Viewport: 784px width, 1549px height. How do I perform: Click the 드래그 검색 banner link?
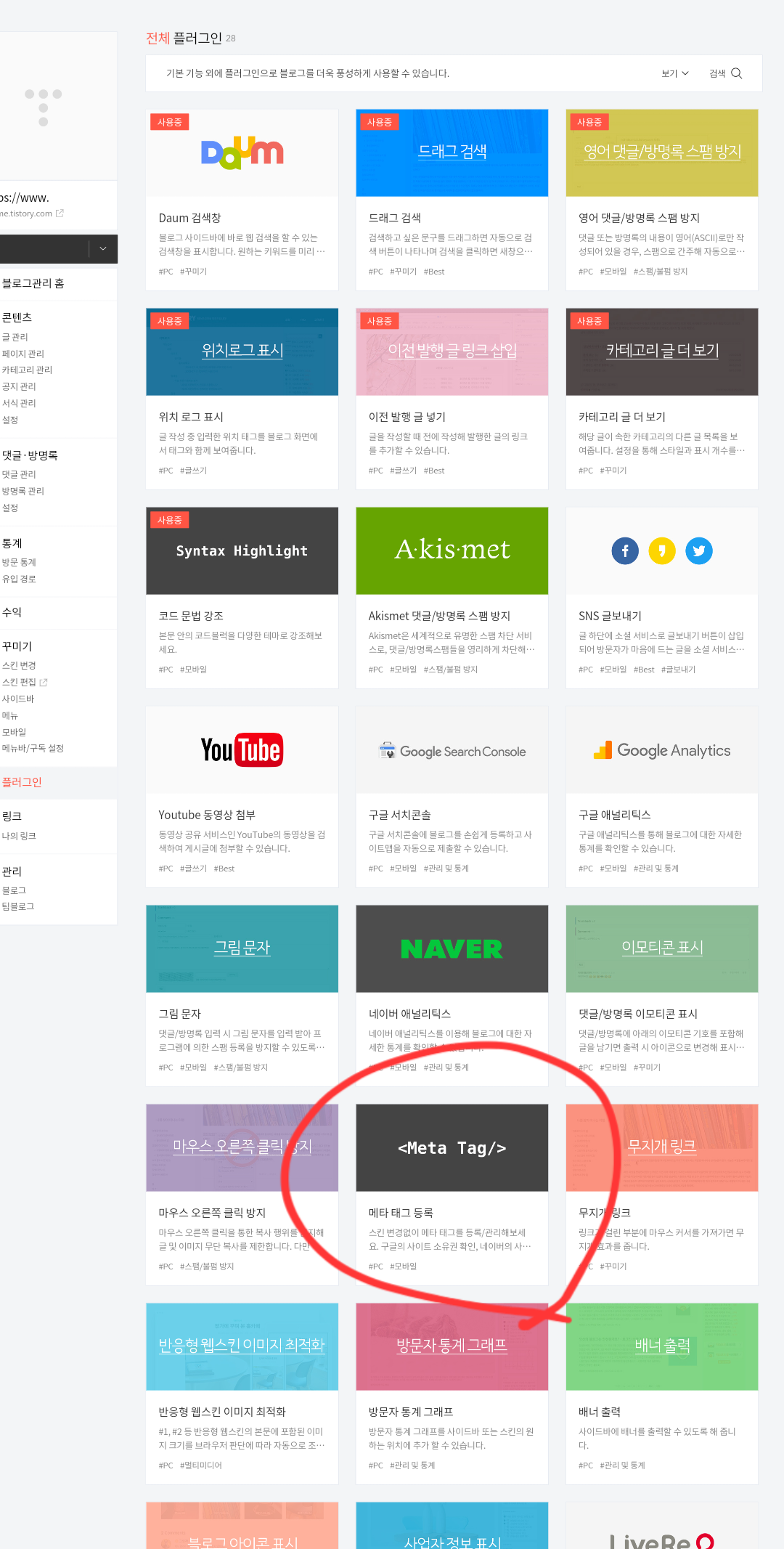coord(452,152)
